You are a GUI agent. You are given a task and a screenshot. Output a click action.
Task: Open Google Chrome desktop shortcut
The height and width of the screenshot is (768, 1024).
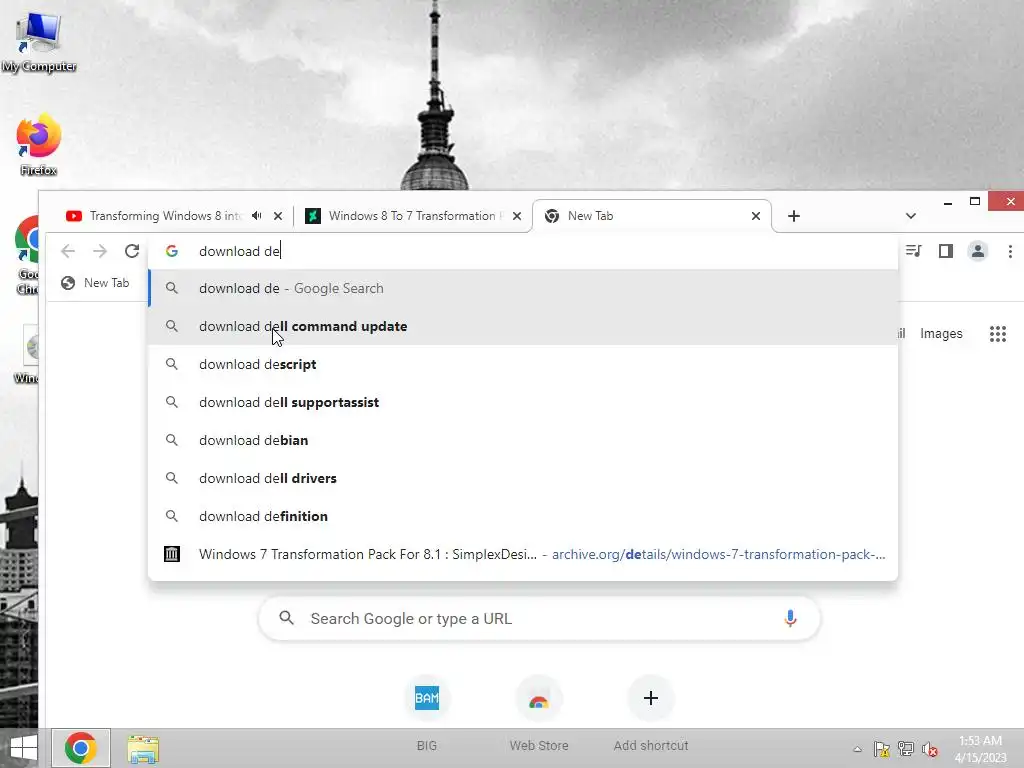point(27,255)
